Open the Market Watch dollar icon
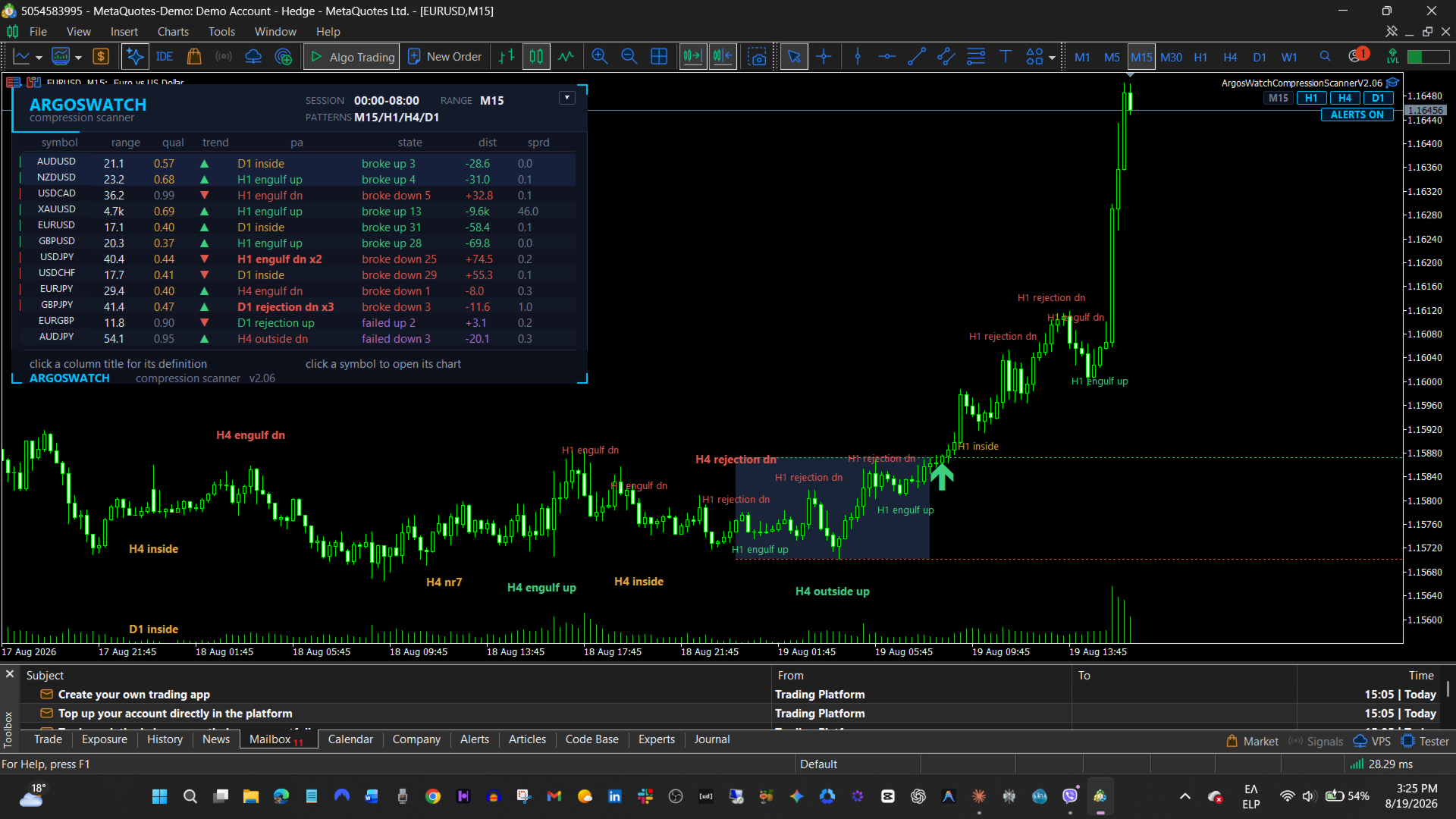Image resolution: width=1456 pixels, height=819 pixels. 101,57
